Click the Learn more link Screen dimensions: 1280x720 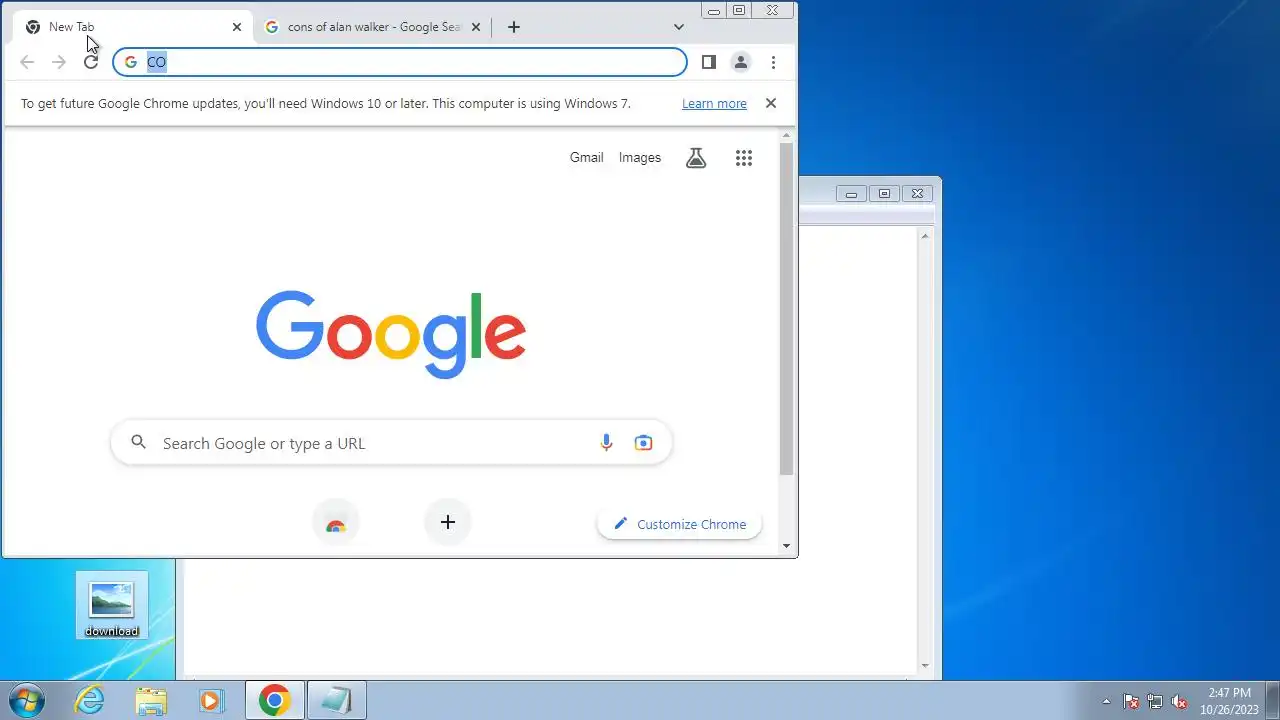click(714, 103)
